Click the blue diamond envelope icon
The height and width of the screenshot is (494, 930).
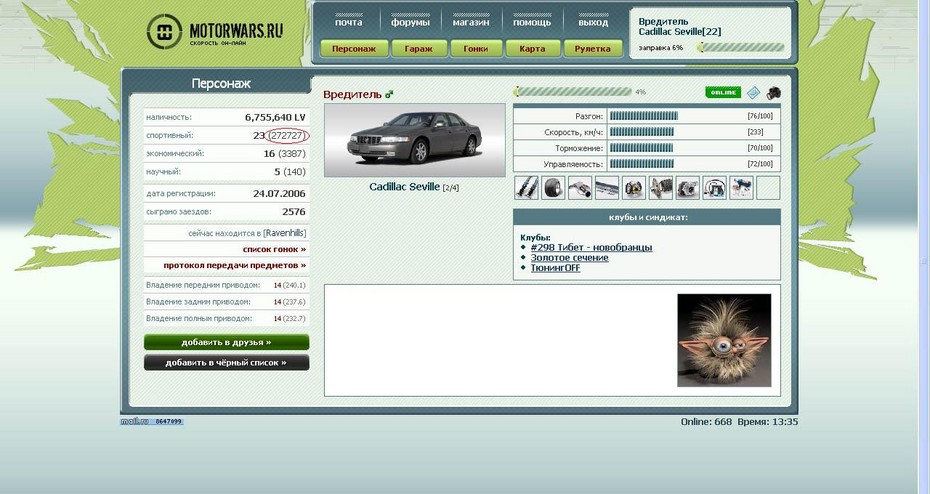pyautogui.click(x=753, y=93)
